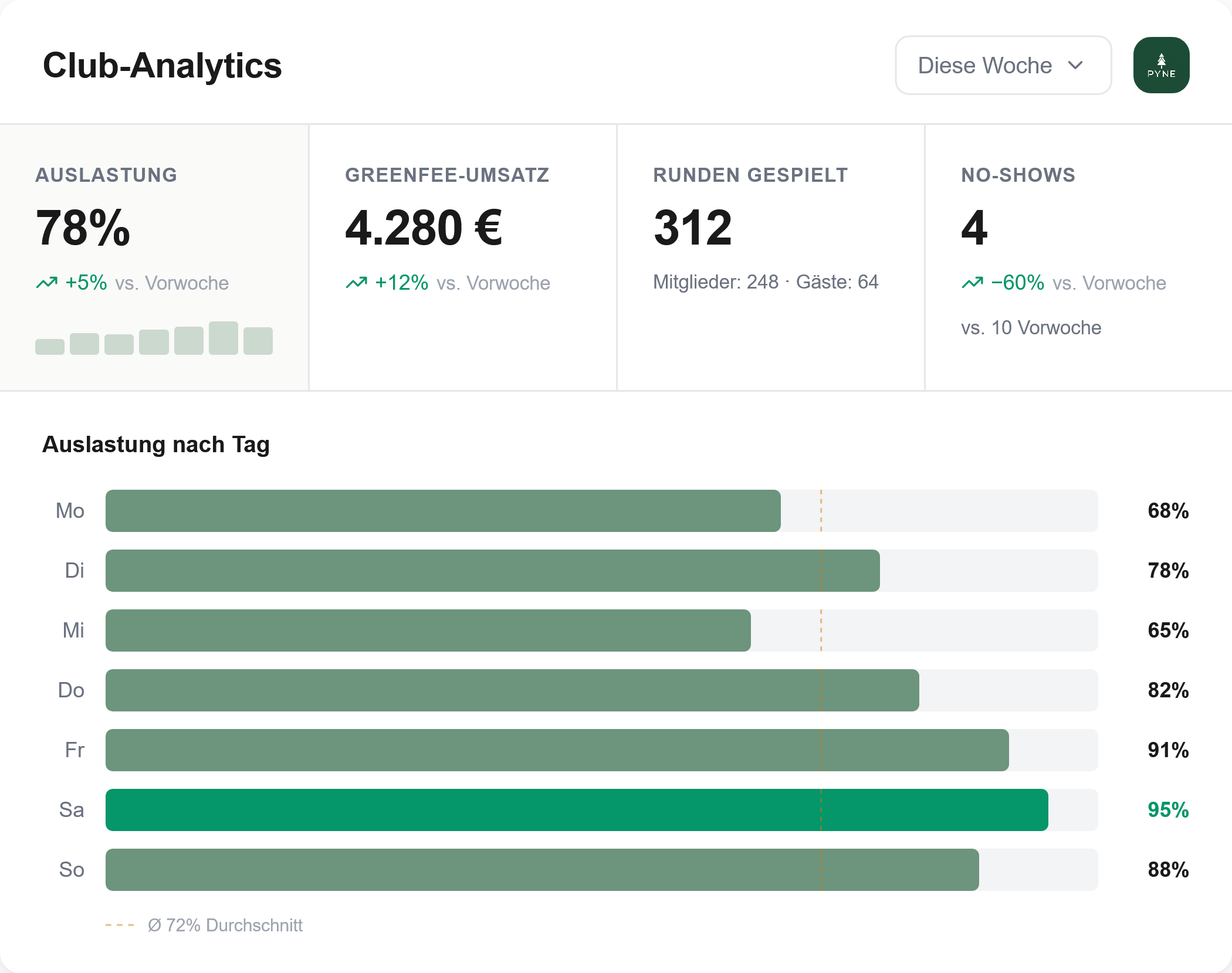Click the PYNE logo icon
1232x973 pixels.
1160,65
